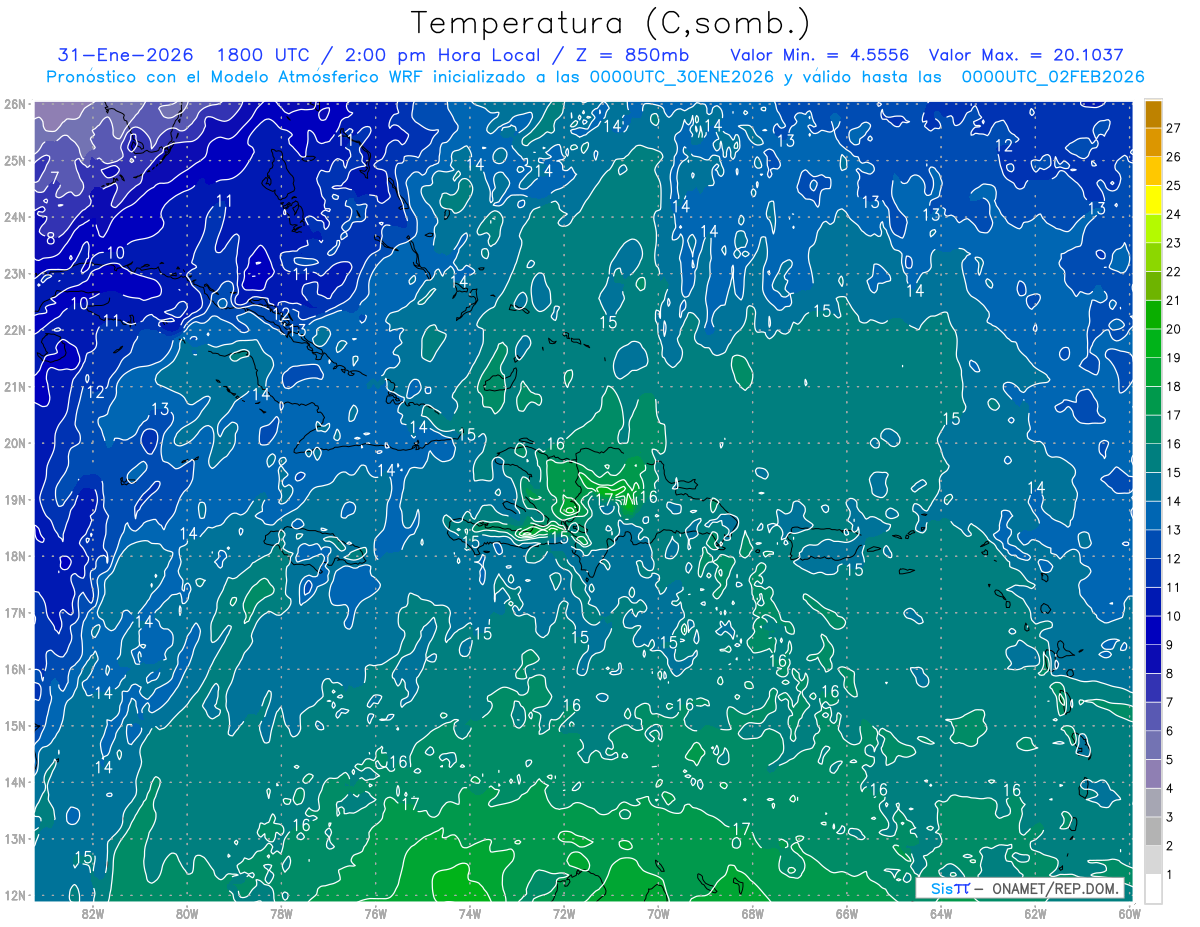Image resolution: width=1200 pixels, height=927 pixels.
Task: Select 'Valor Min. = 4.5556' text
Action: point(820,56)
